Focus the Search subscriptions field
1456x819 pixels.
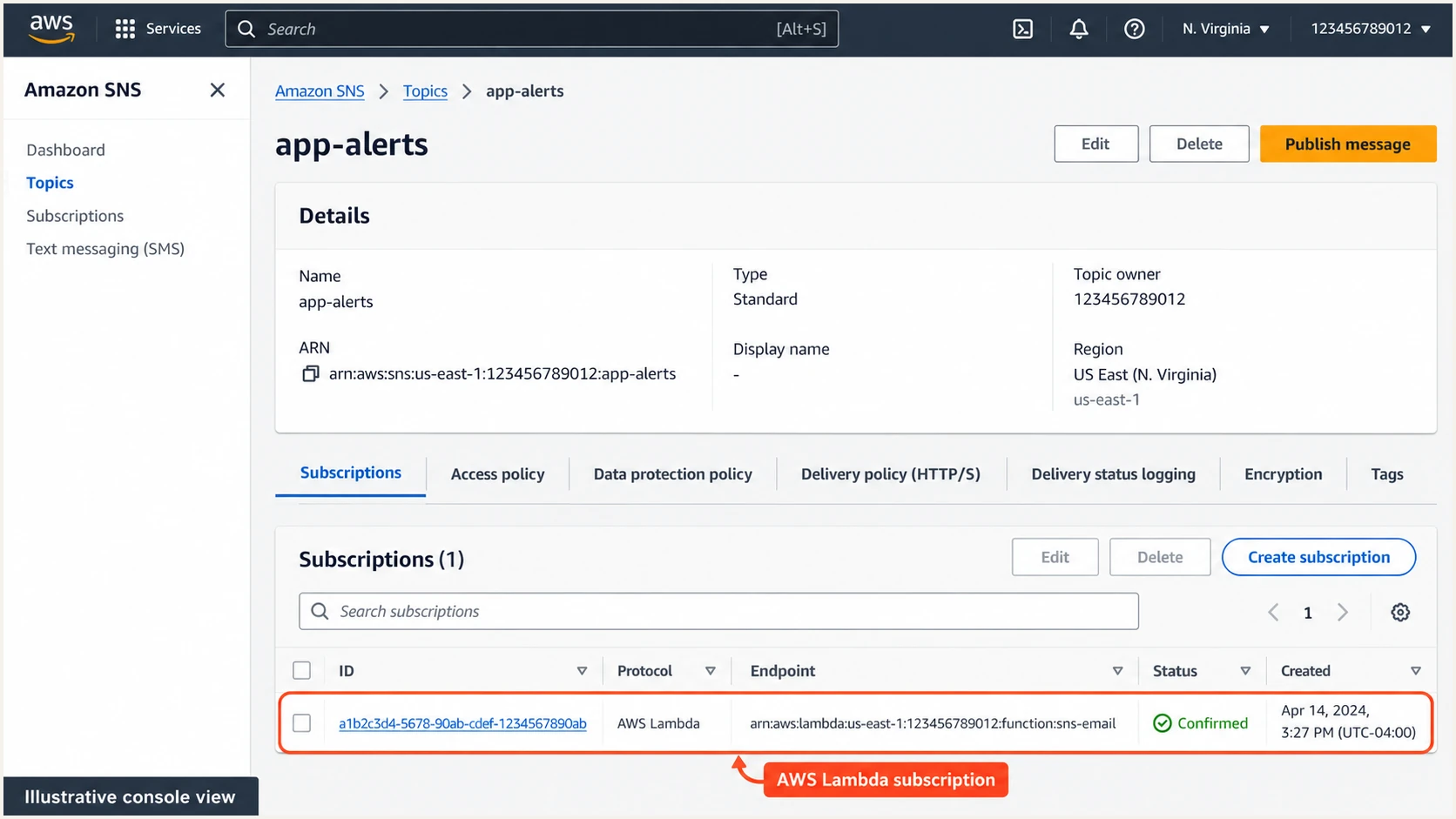click(718, 611)
